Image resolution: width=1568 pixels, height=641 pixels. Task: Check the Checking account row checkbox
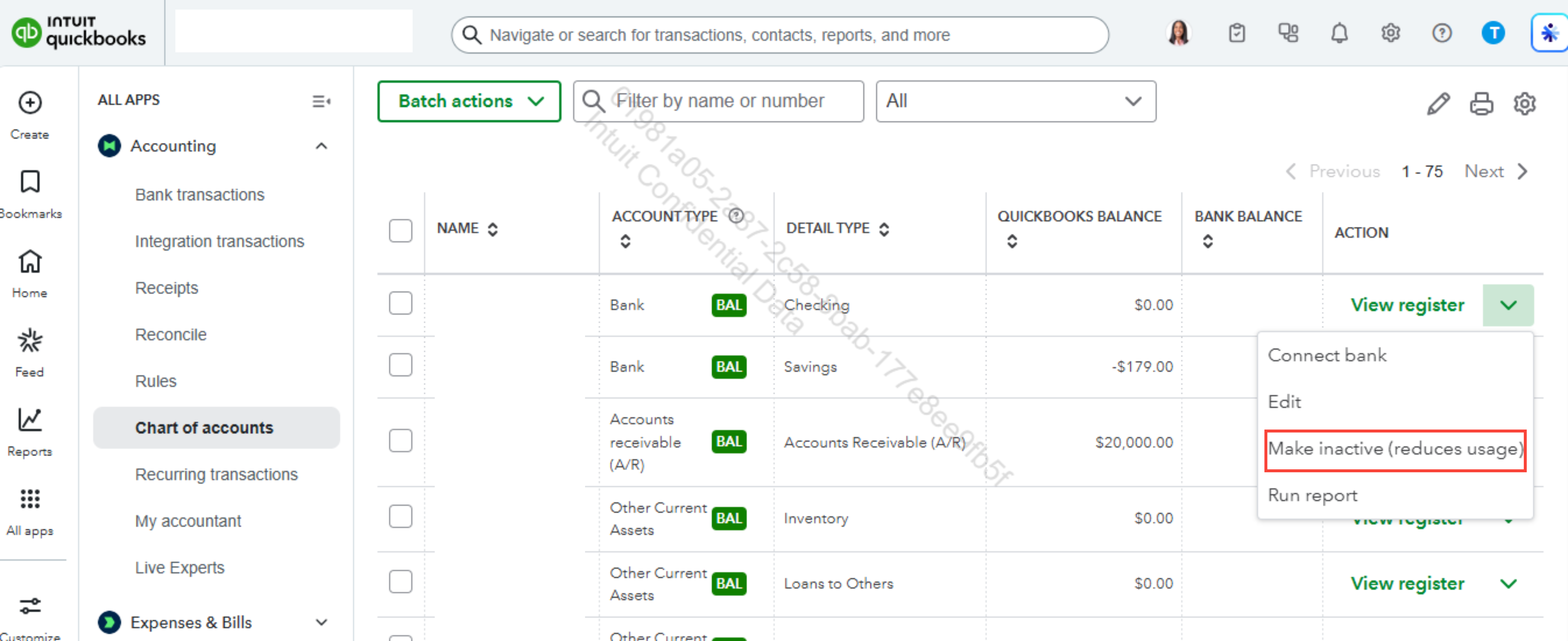tap(400, 303)
